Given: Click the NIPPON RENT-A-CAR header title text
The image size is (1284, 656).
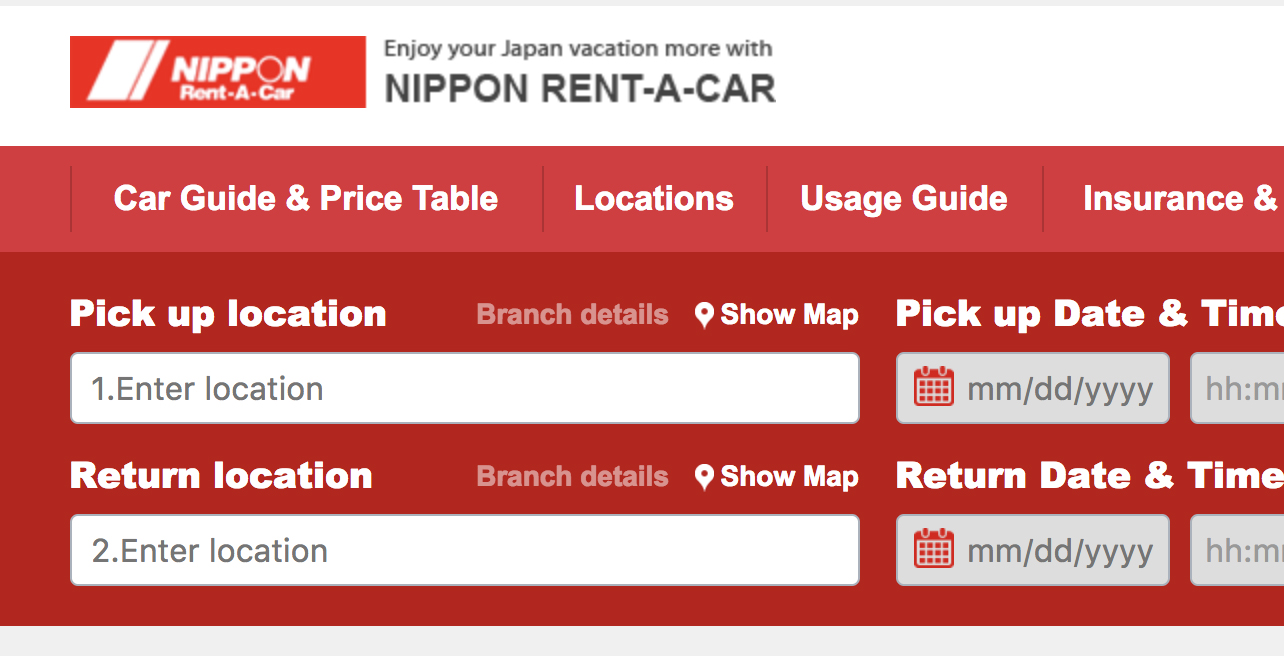Looking at the screenshot, I should coord(580,89).
